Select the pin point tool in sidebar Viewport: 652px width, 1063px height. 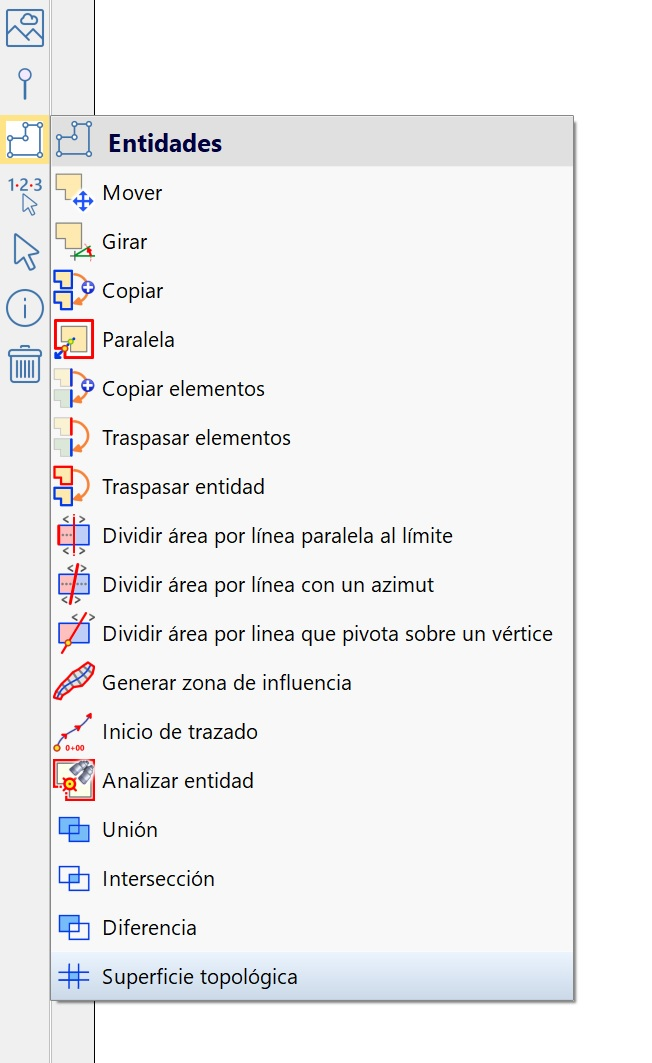coord(25,83)
